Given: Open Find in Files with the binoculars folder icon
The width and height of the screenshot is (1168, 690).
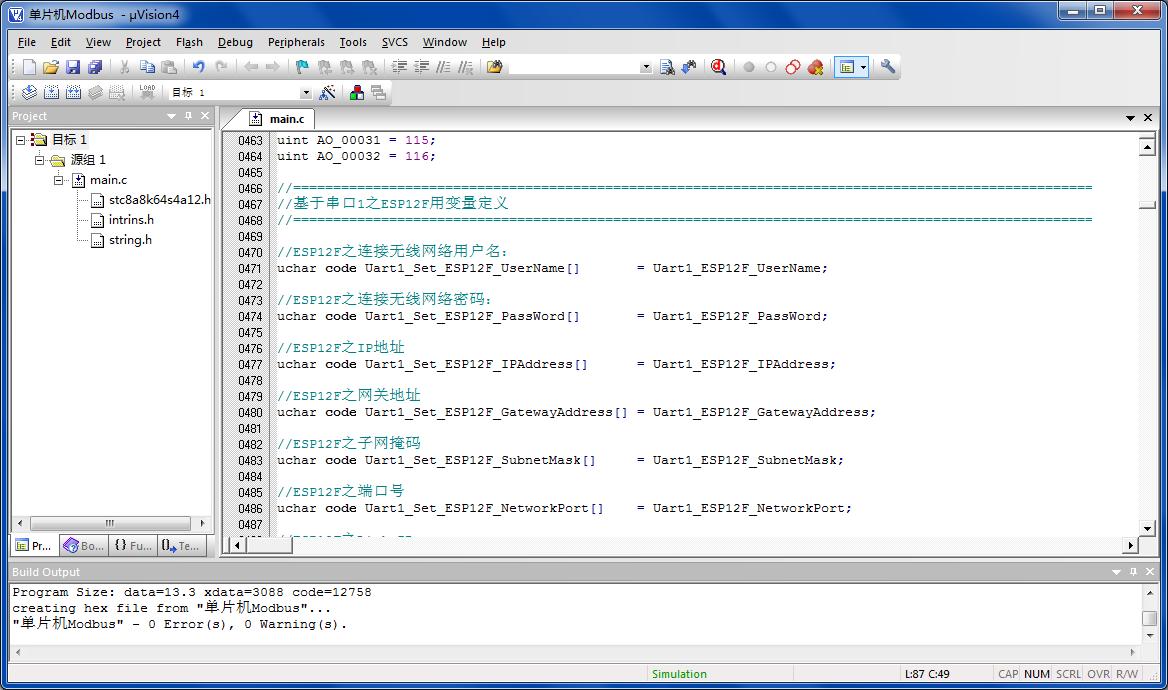Looking at the screenshot, I should (x=495, y=67).
